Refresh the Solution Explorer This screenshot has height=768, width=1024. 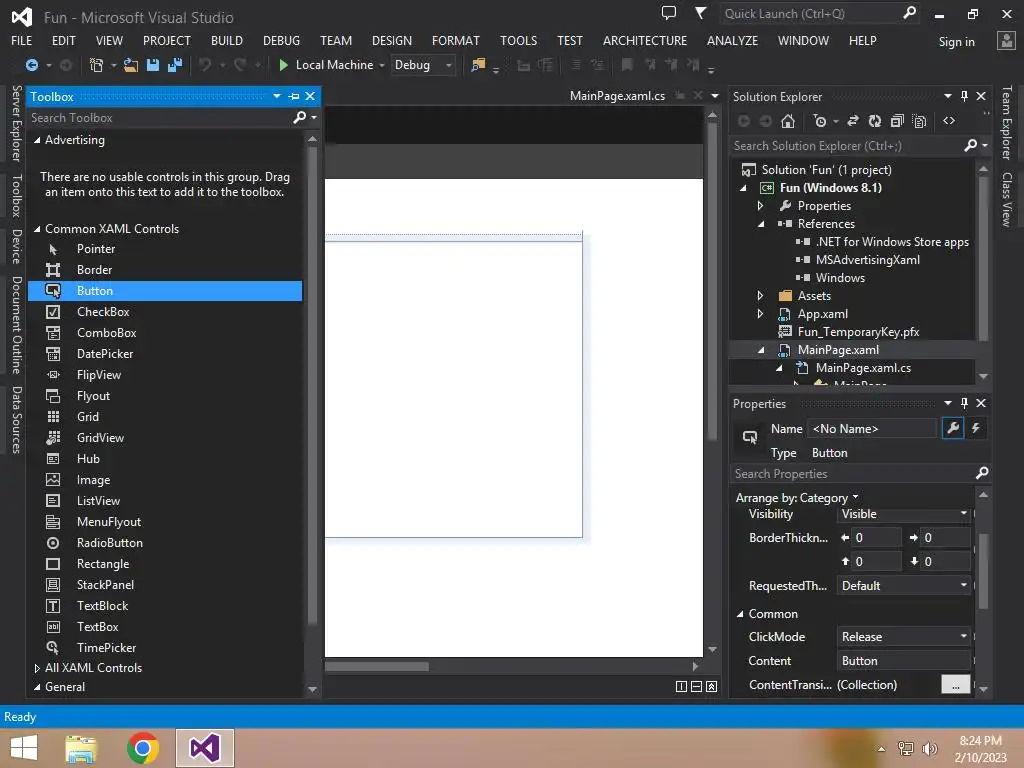point(875,121)
